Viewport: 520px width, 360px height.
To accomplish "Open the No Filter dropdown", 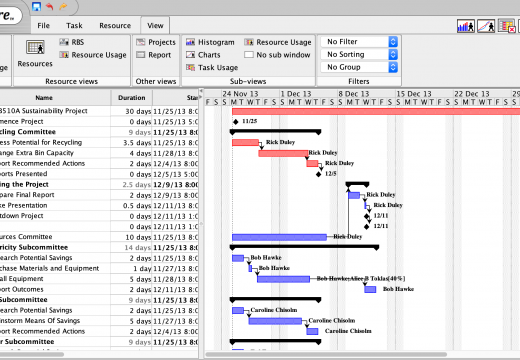I will click(359, 42).
